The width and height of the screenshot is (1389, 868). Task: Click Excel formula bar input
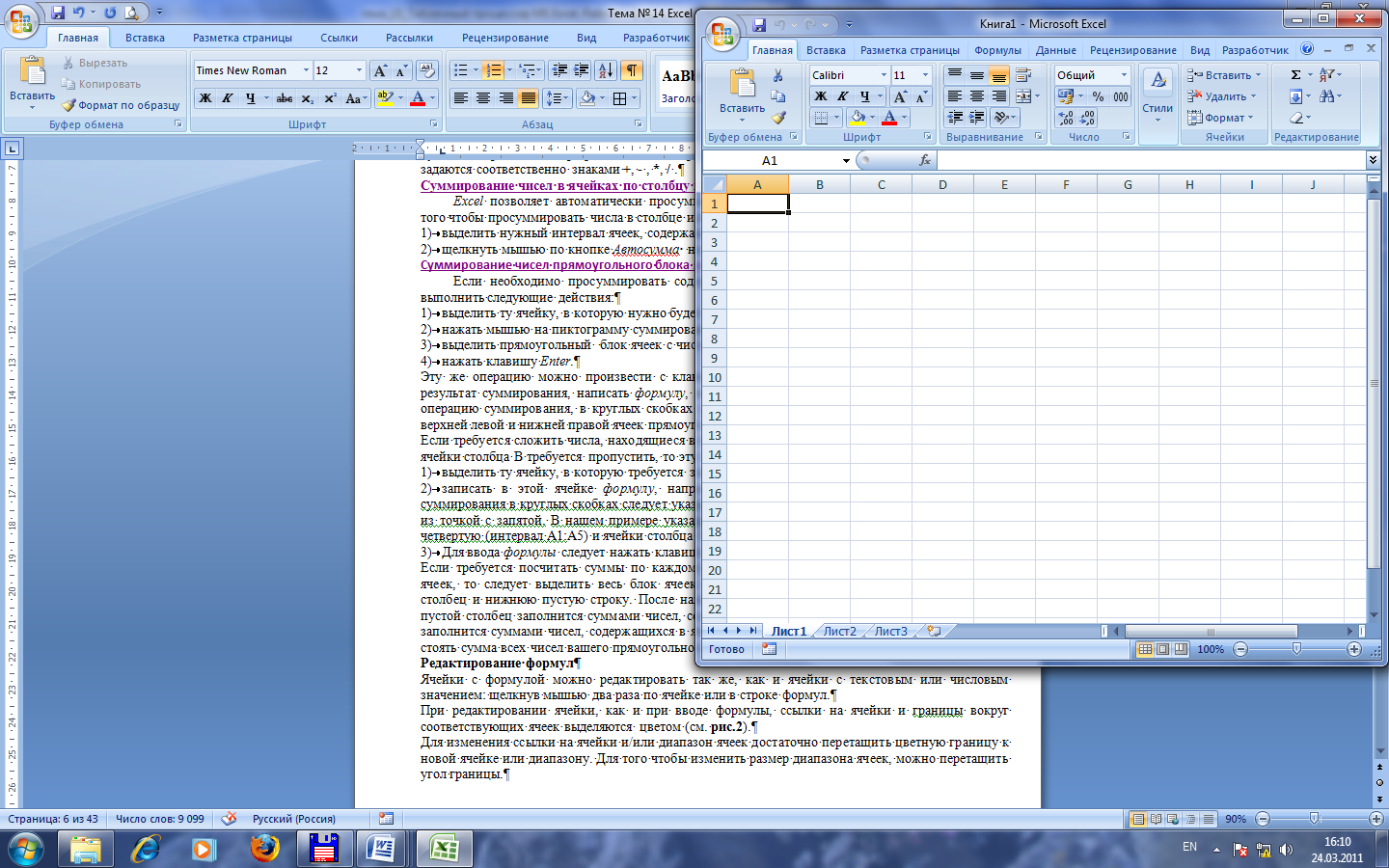tap(1151, 160)
